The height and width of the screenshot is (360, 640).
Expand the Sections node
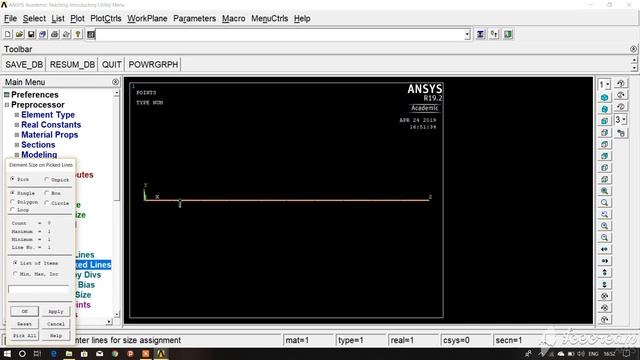(17, 145)
